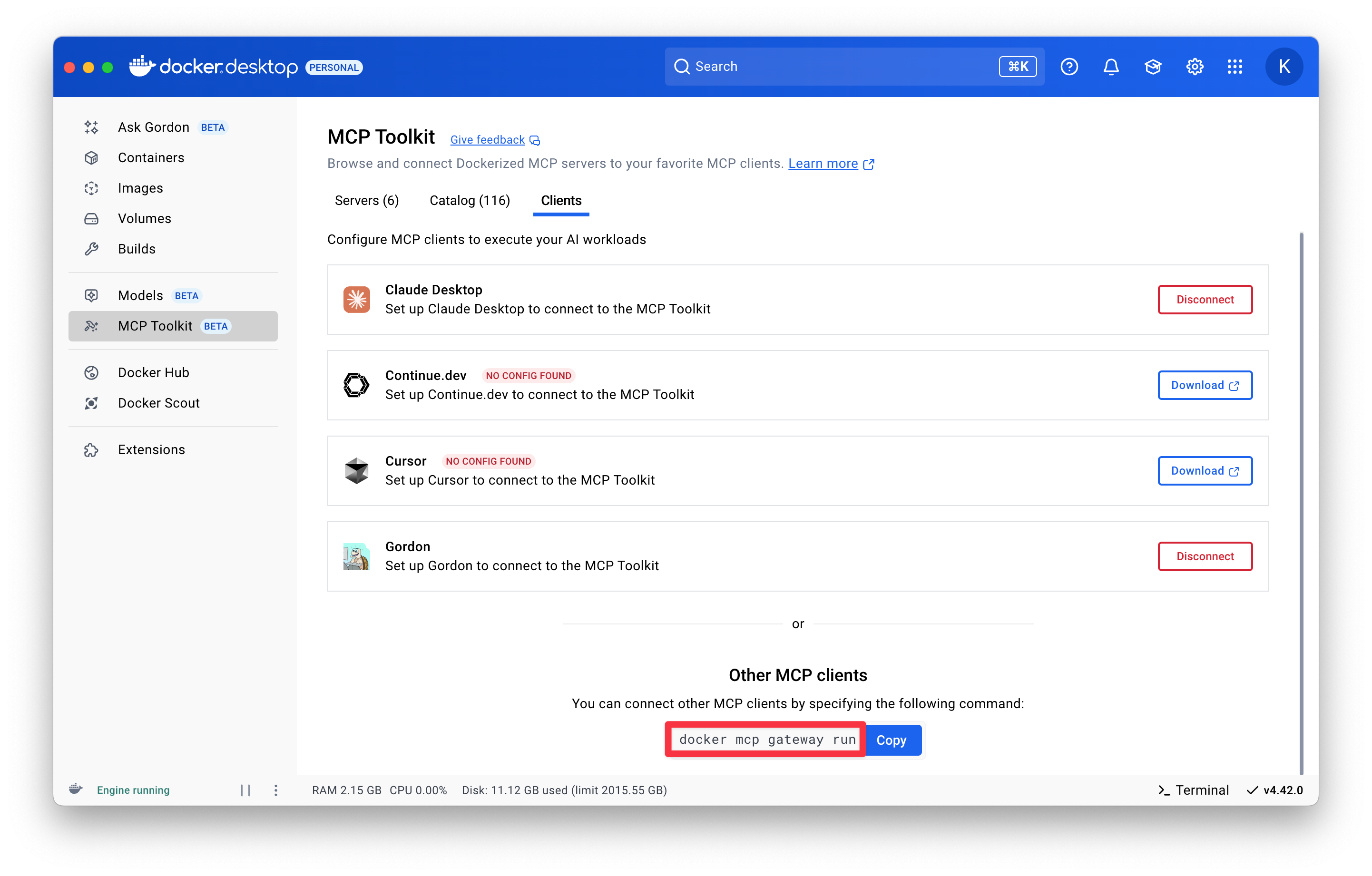
Task: Click the PERSONAL plan badge
Action: pos(334,67)
